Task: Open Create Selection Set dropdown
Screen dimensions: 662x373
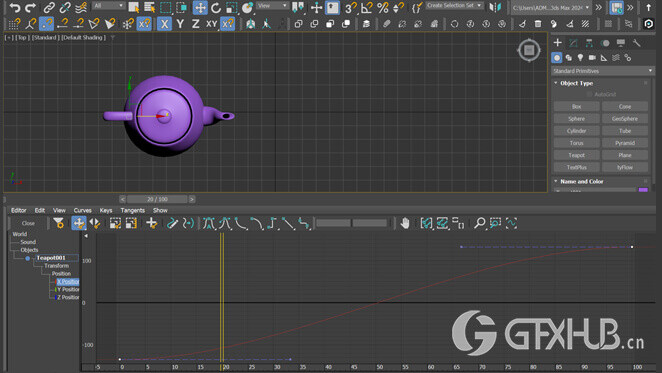Action: (454, 5)
